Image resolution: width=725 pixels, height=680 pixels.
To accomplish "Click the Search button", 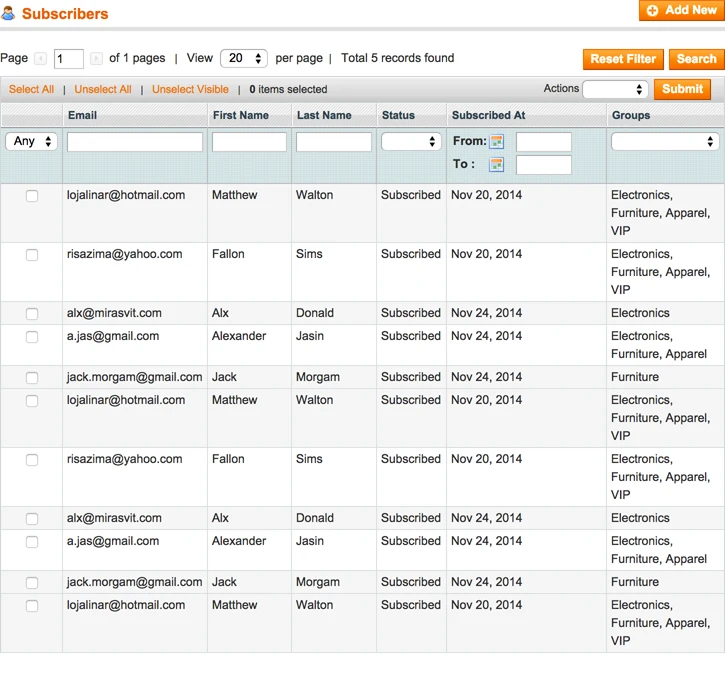I will (x=696, y=59).
